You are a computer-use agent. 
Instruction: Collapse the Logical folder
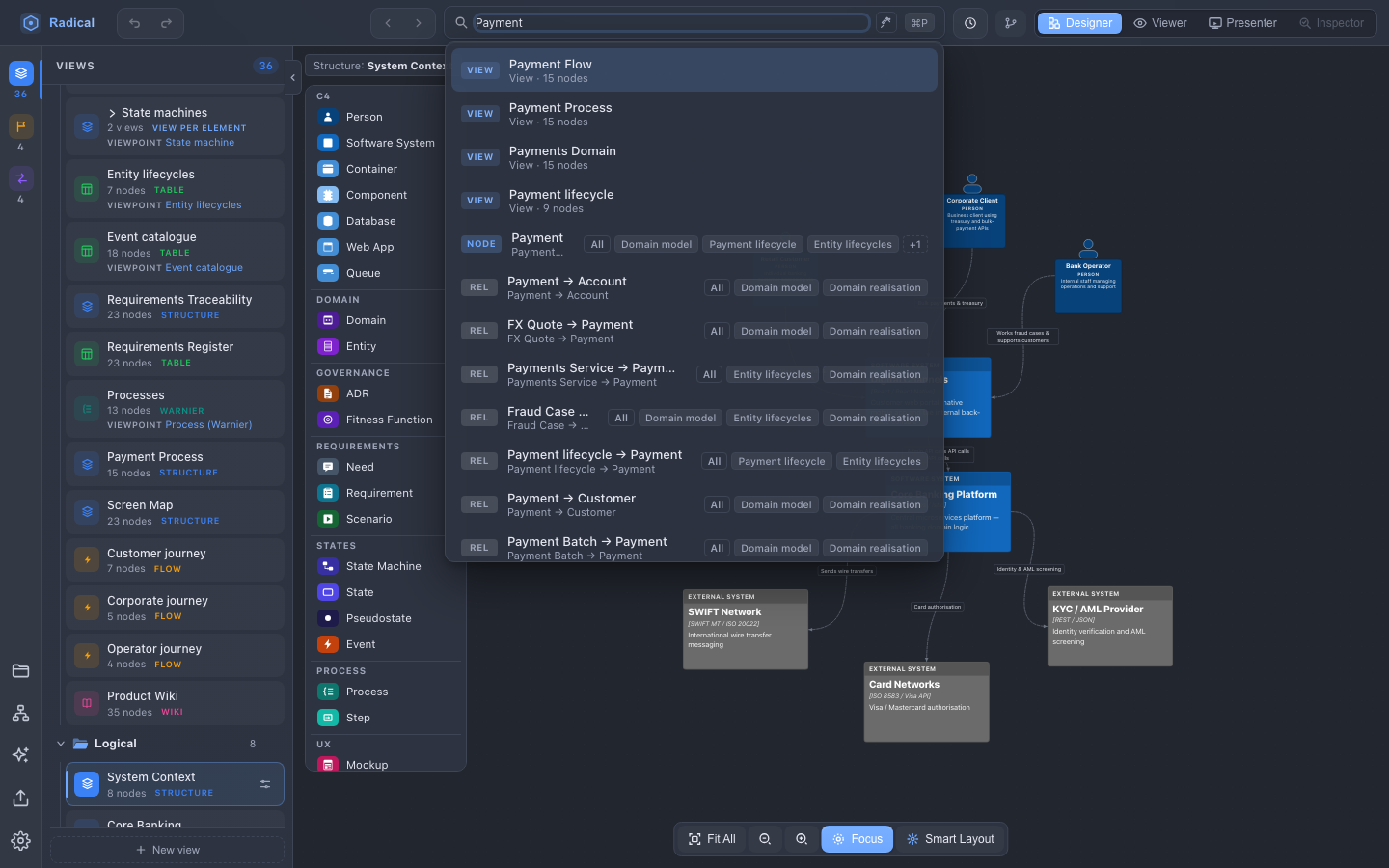(61, 744)
